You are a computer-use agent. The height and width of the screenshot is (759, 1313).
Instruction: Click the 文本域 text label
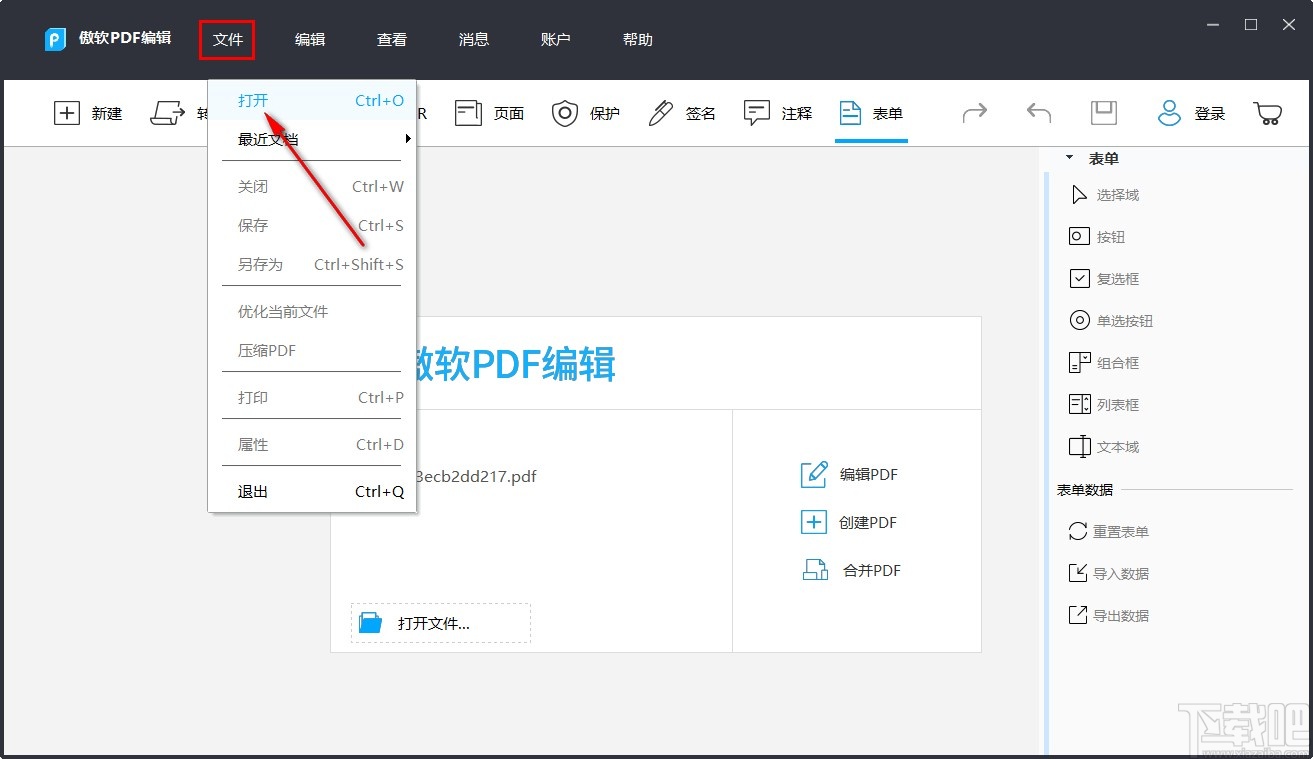click(1118, 448)
